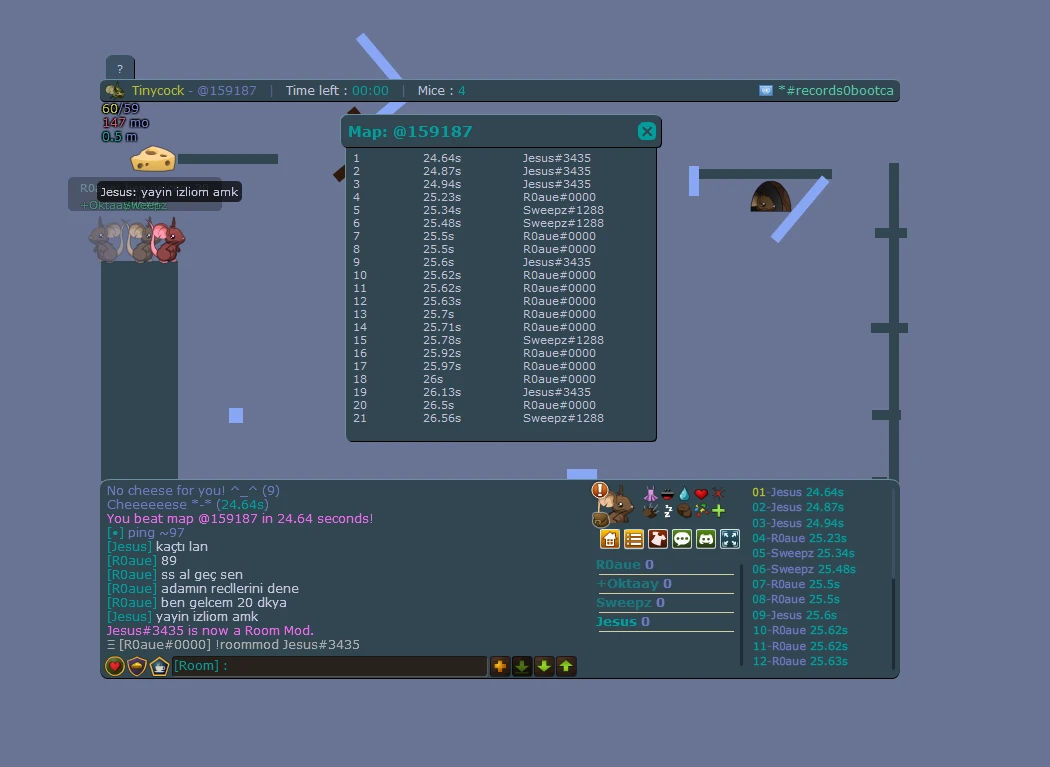Select the pink dance dress emote

(650, 494)
